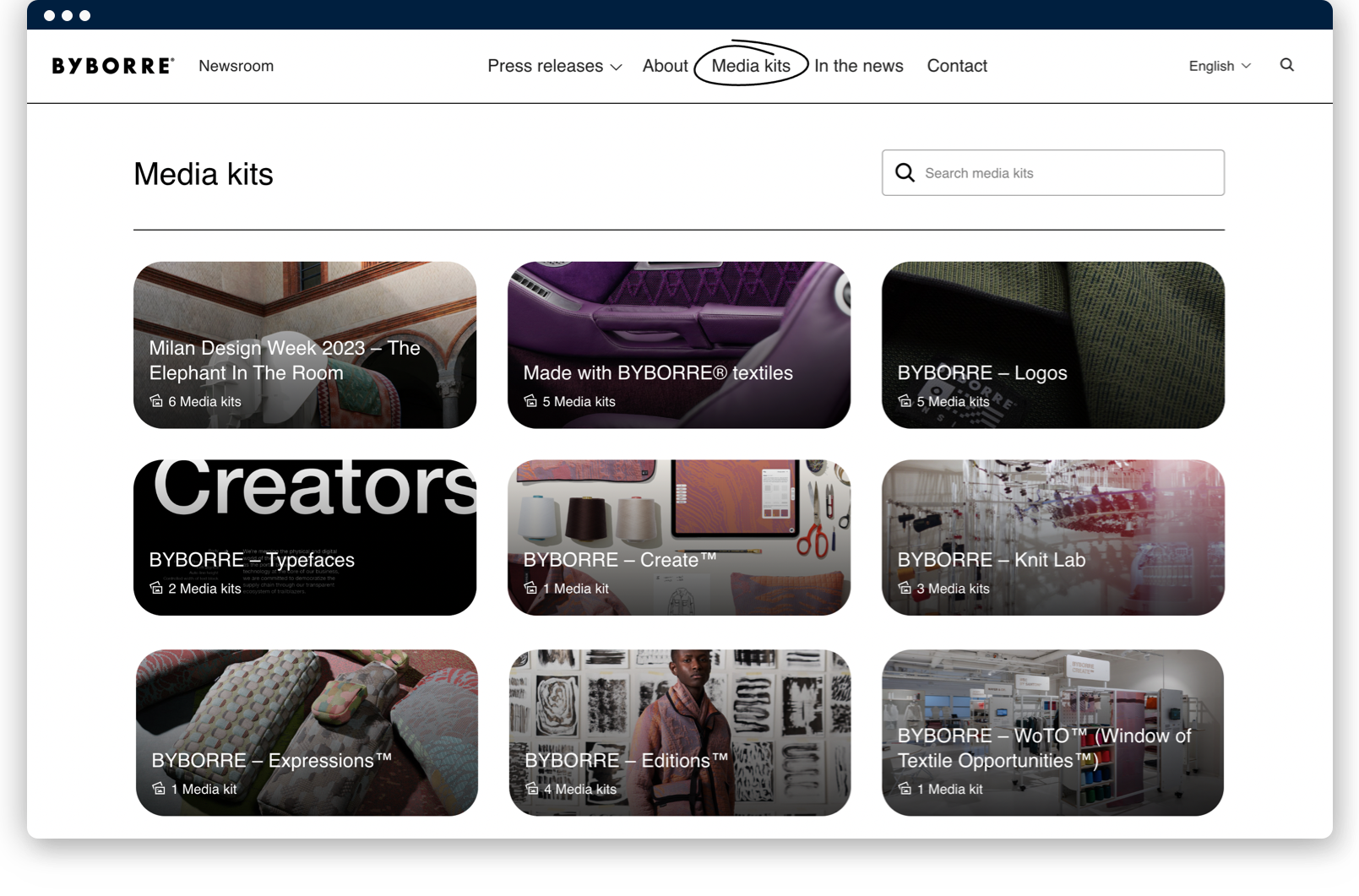Click the chevron next to Press releases

coord(617,67)
